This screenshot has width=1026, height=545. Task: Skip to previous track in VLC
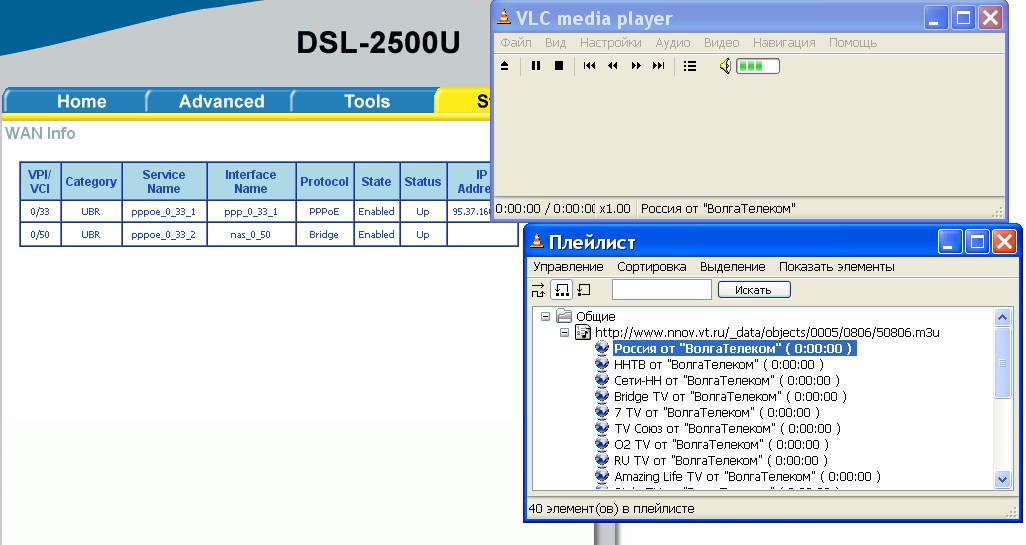tap(590, 66)
